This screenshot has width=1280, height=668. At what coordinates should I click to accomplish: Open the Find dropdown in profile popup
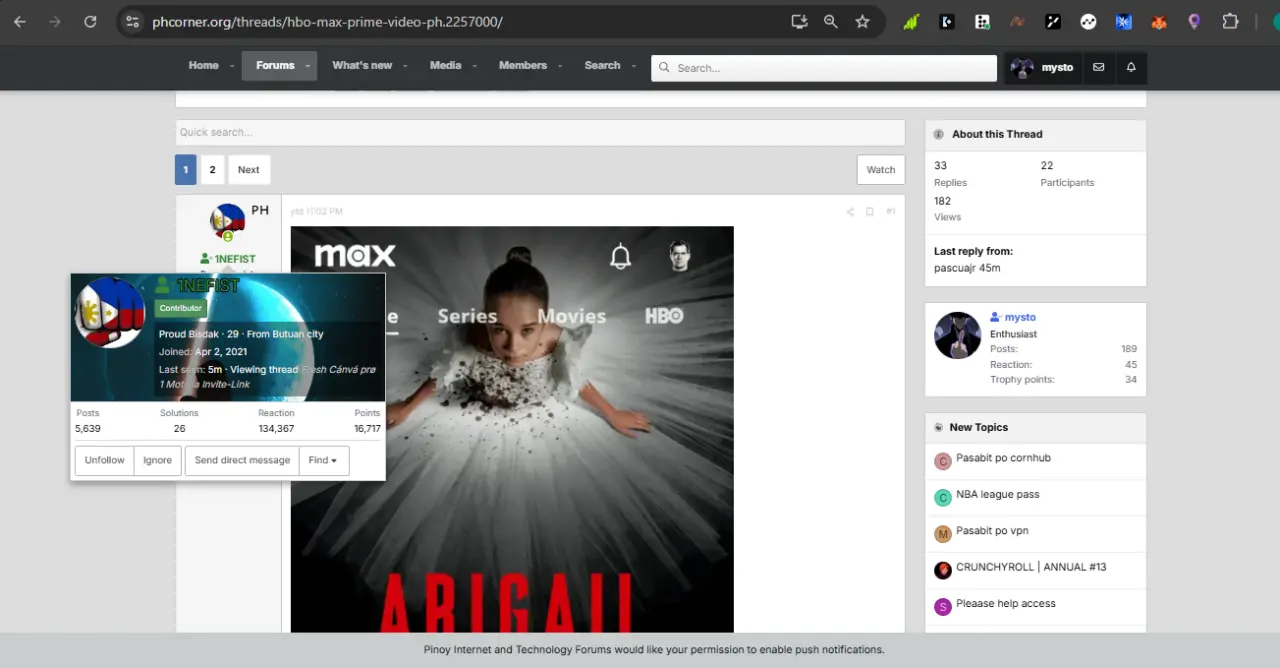(x=323, y=460)
